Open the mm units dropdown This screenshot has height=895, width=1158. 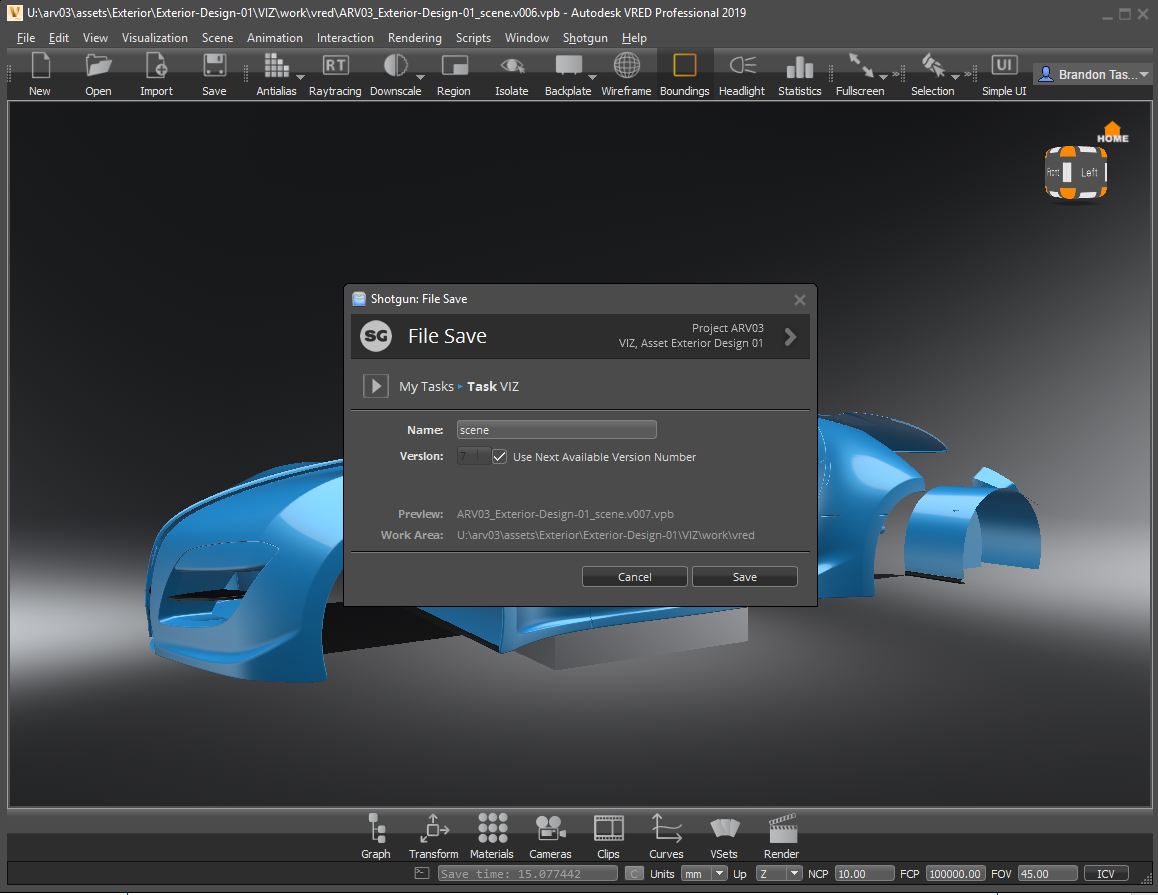[703, 873]
